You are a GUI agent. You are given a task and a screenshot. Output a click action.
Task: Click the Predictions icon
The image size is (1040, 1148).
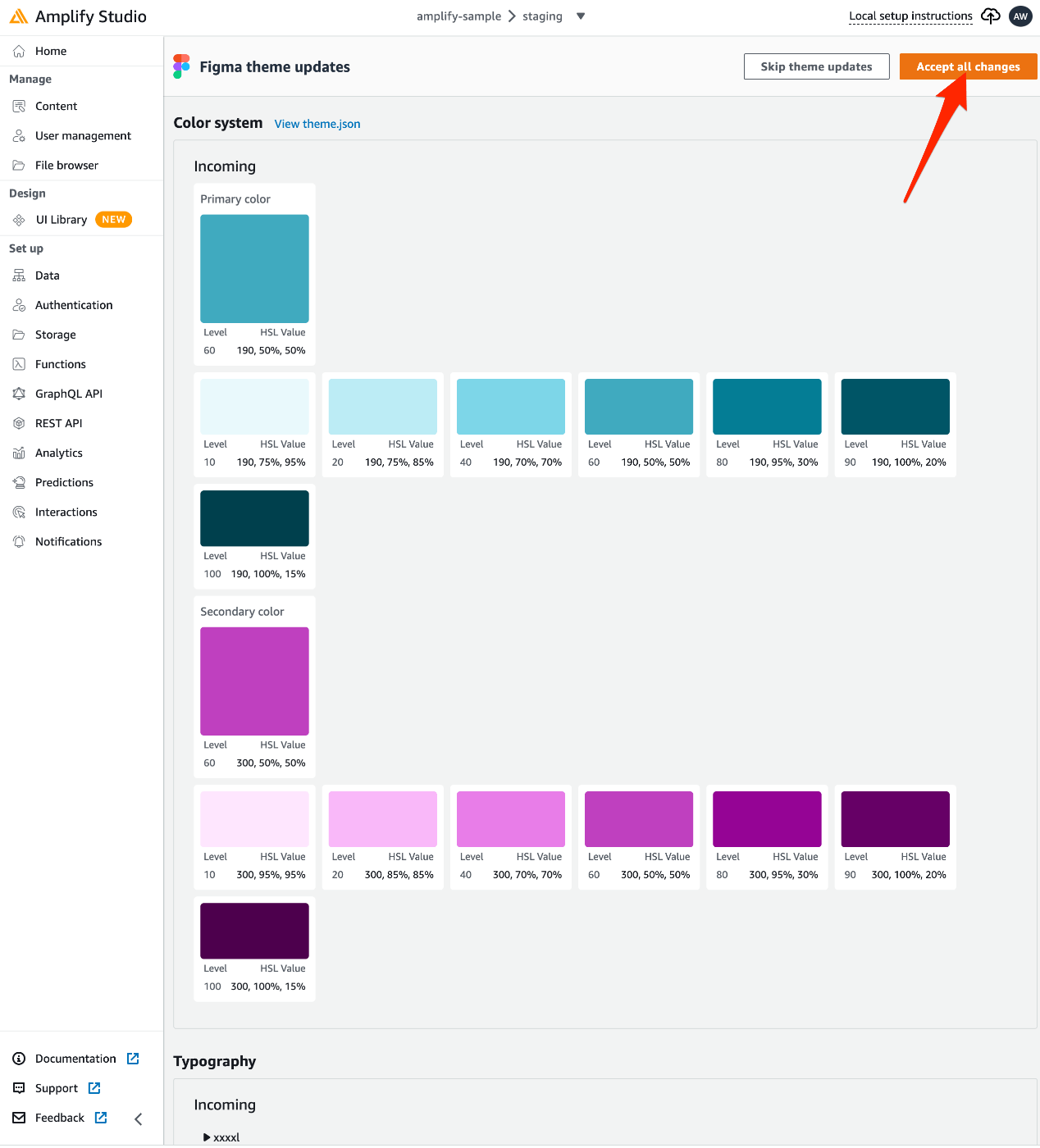(x=19, y=482)
